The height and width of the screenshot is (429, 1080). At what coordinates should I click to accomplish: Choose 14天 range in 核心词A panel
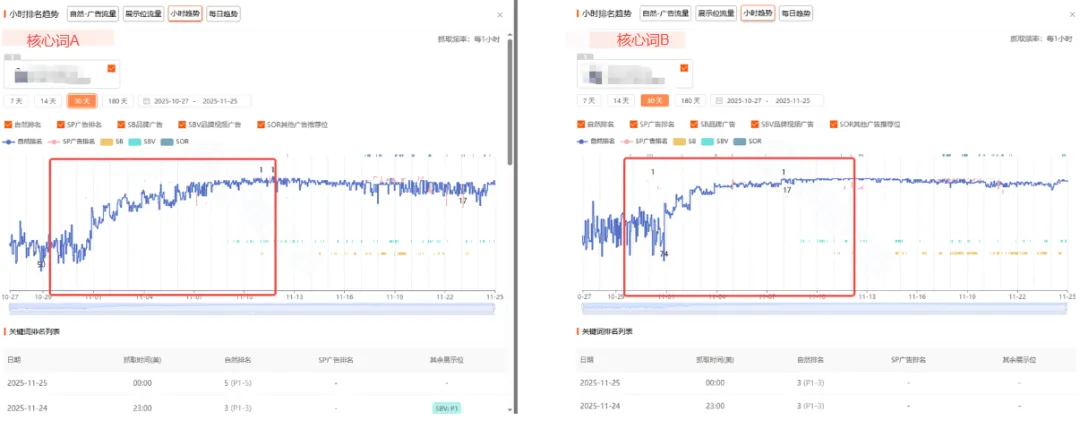pos(48,101)
